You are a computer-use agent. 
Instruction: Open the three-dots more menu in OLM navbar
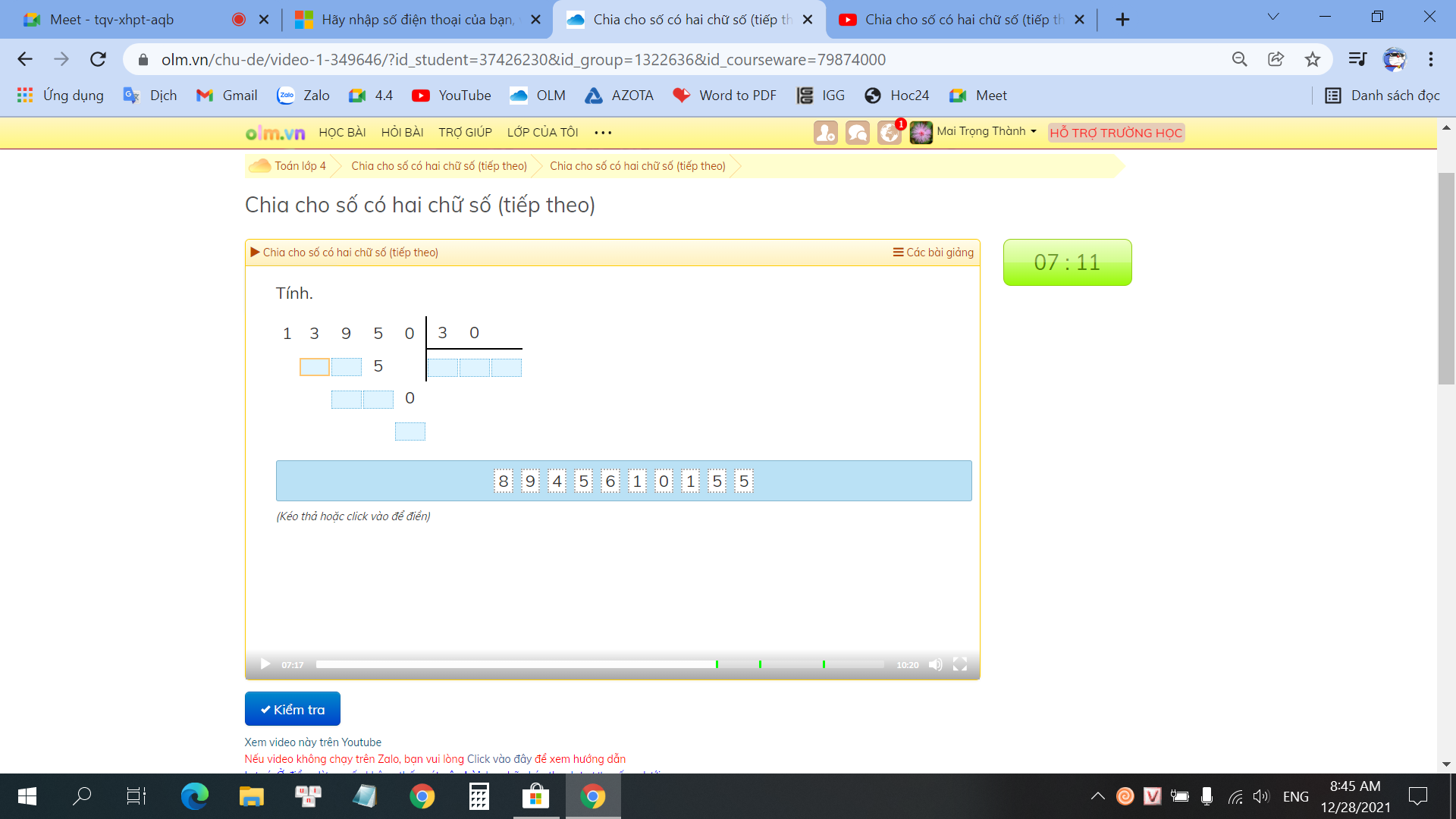pos(603,133)
